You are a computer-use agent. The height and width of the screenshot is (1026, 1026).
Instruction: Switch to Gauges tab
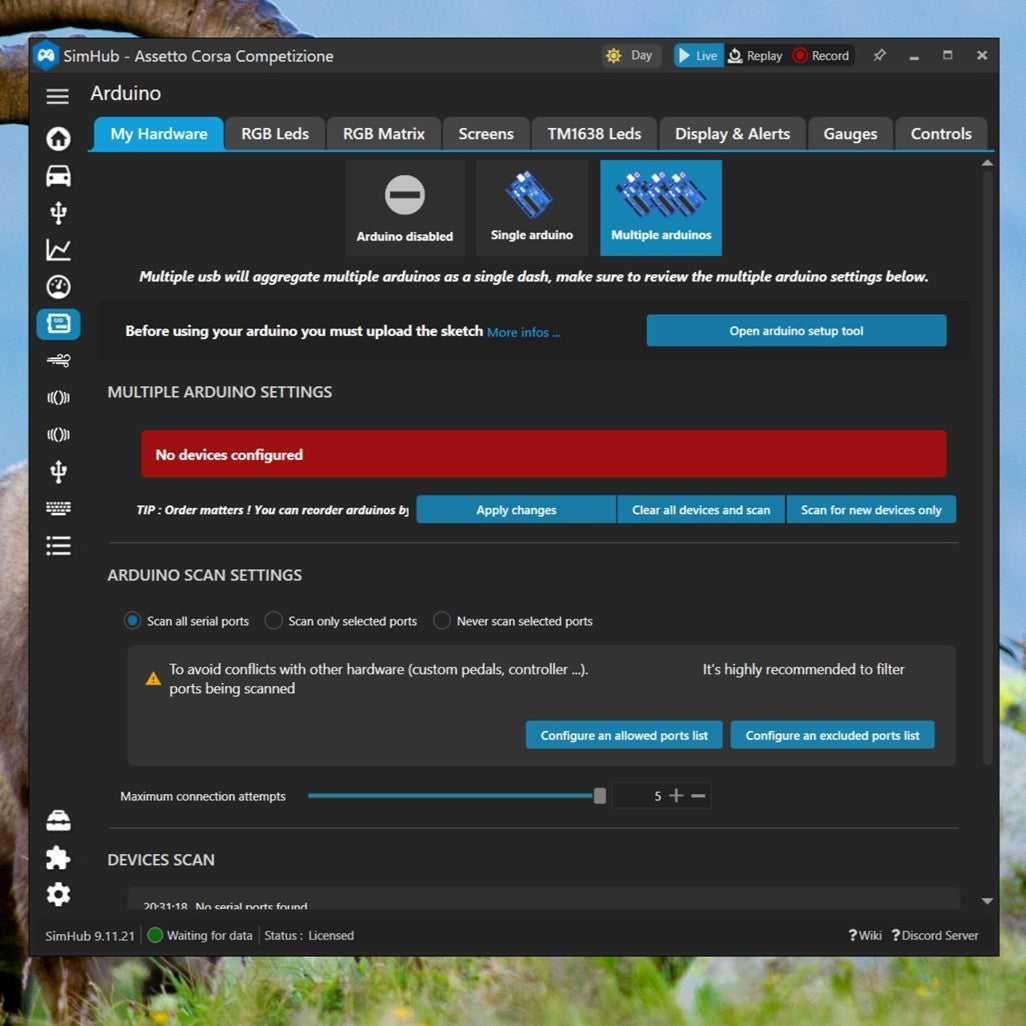[x=850, y=134]
